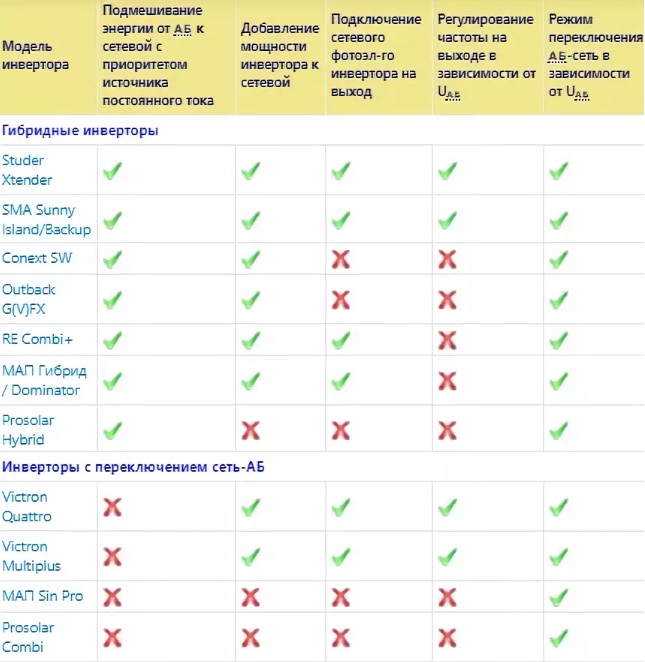The image size is (645, 662).
Task: Click the green check for Victron Multiplus frequency regulation
Action: (x=447, y=557)
